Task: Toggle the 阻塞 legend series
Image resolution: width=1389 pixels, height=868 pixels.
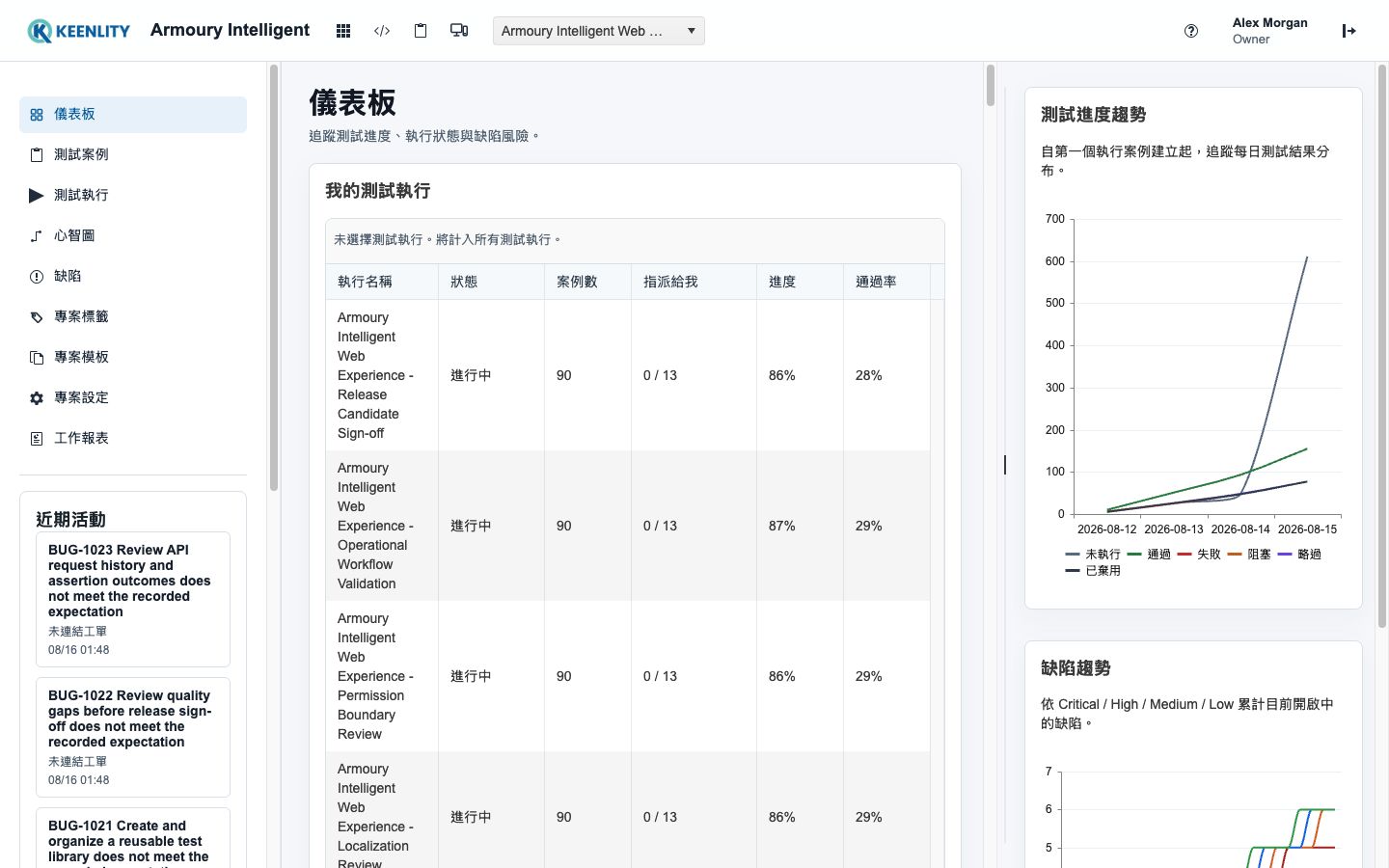Action: 1249,555
